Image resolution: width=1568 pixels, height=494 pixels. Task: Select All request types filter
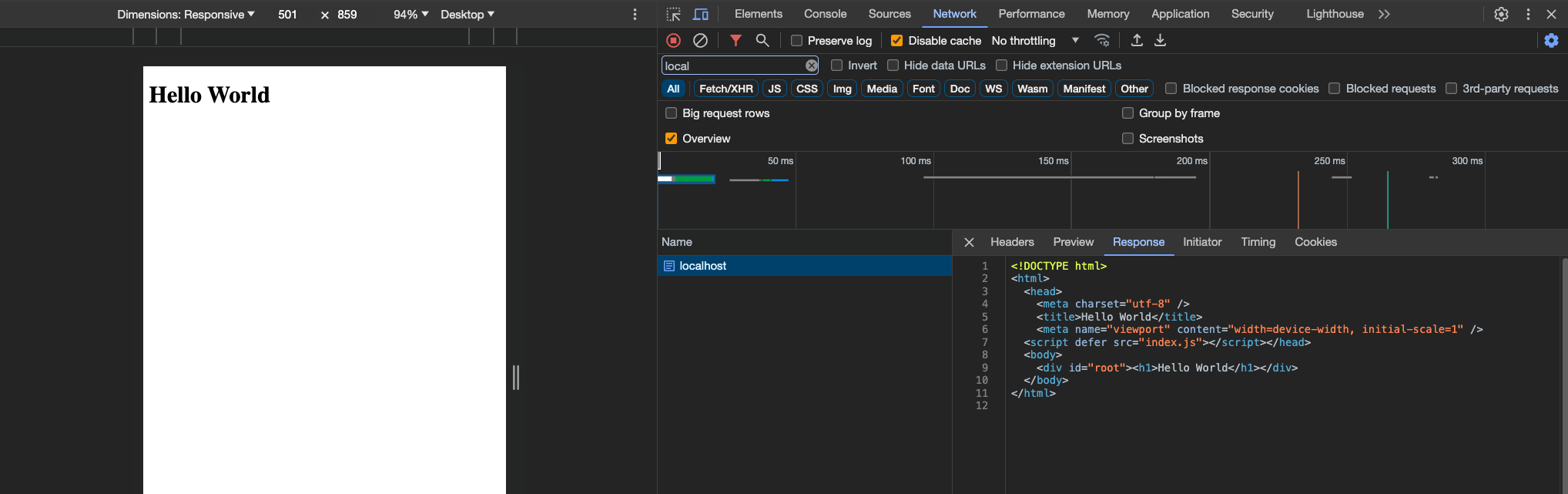673,89
